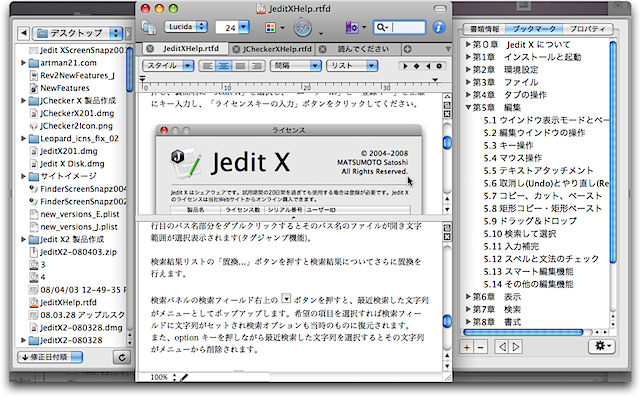
Task: Close the JCheckerXHelp.rtfd tab
Action: pyautogui.click(x=236, y=49)
